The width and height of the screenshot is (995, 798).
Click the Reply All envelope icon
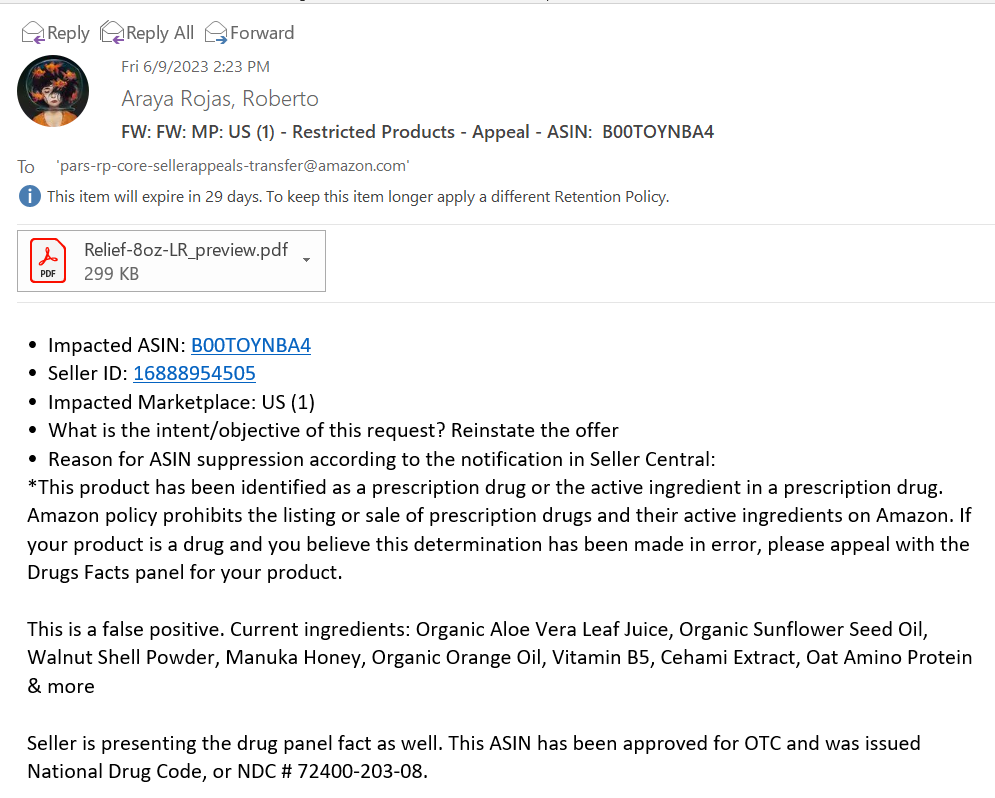[x=112, y=32]
